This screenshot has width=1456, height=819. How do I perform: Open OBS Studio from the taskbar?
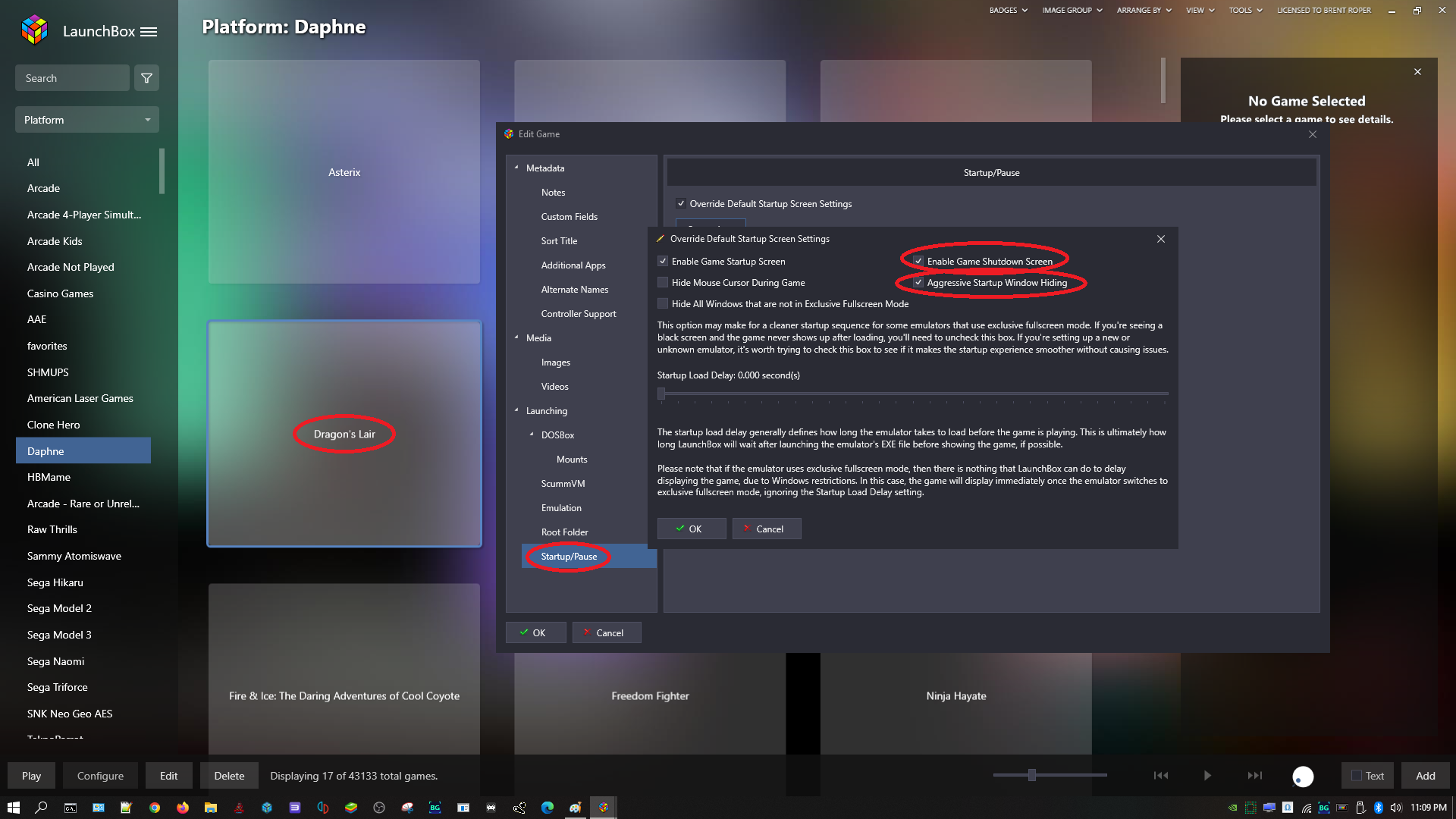(x=379, y=808)
